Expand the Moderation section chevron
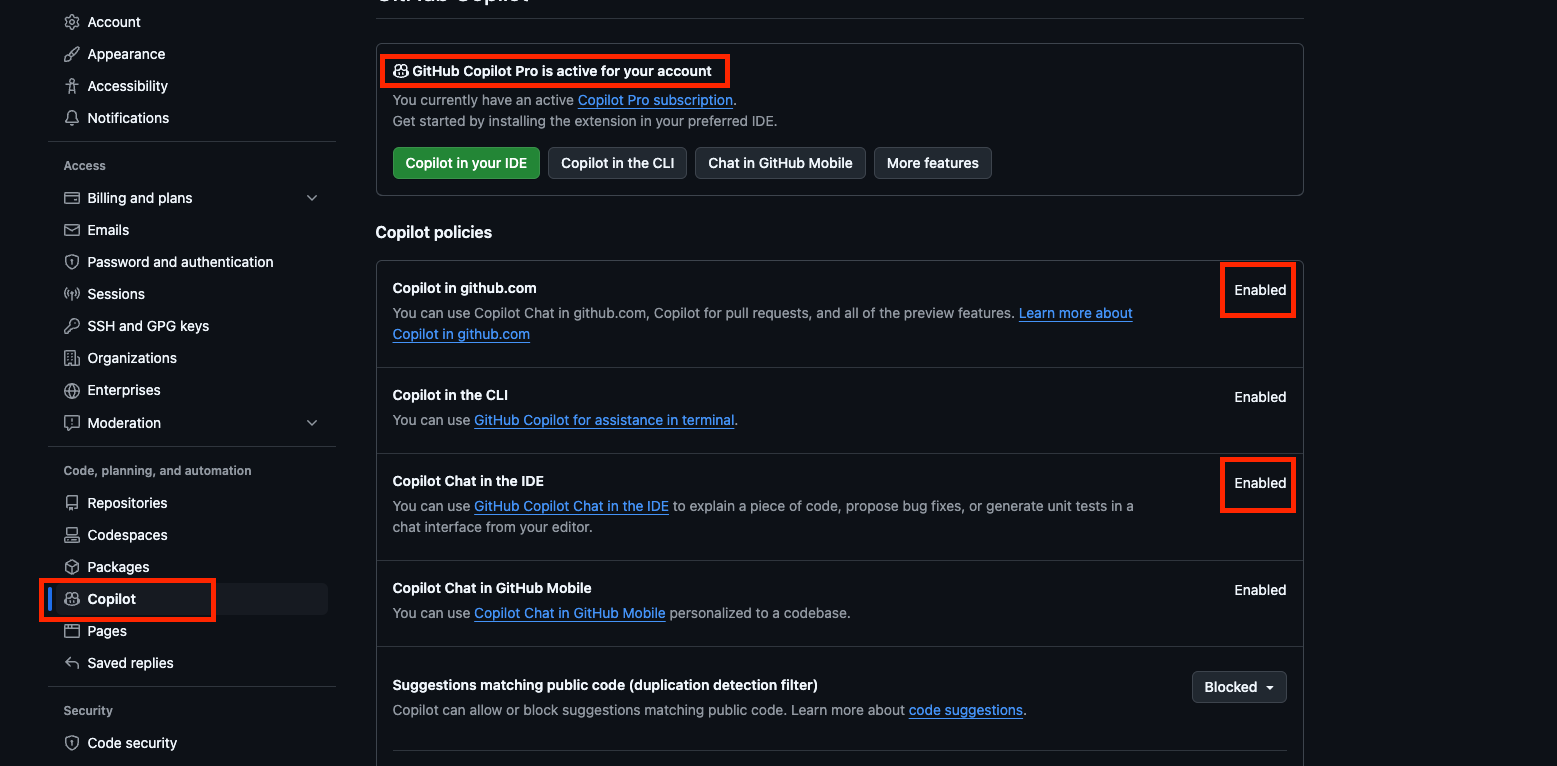1557x766 pixels. pyautogui.click(x=311, y=423)
